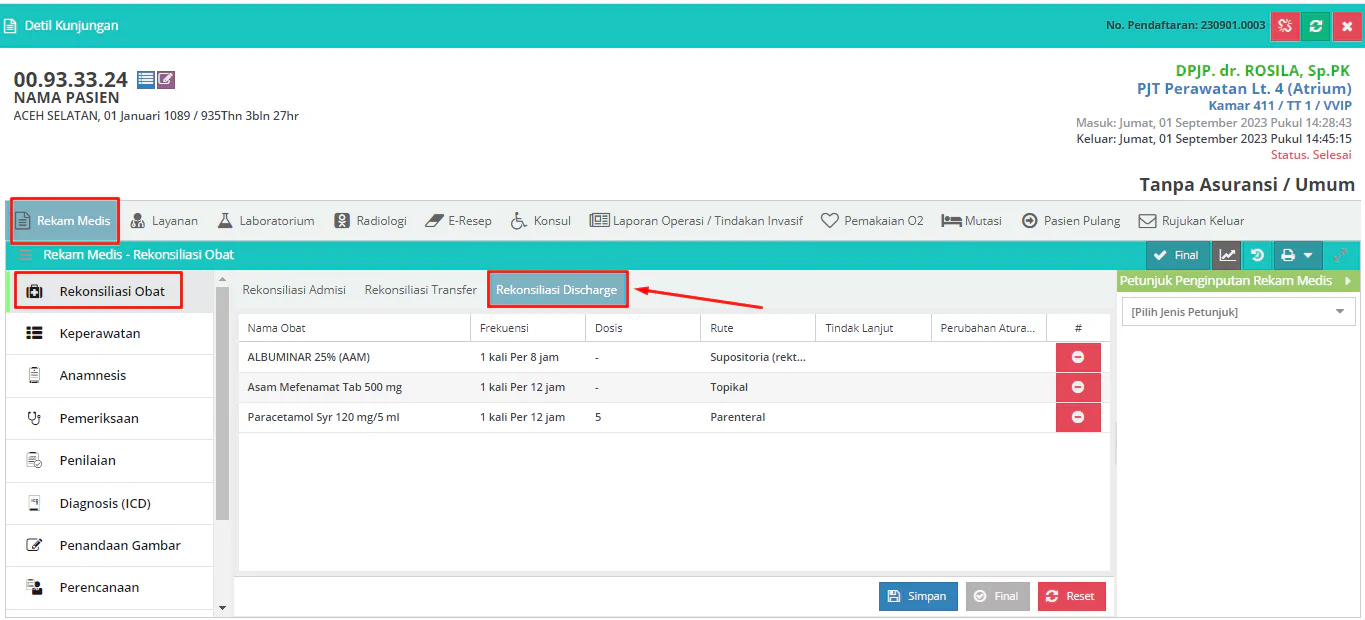
Task: Expand the Petunjuk Penginputan Rekam Medis panel arrow
Action: click(1347, 281)
